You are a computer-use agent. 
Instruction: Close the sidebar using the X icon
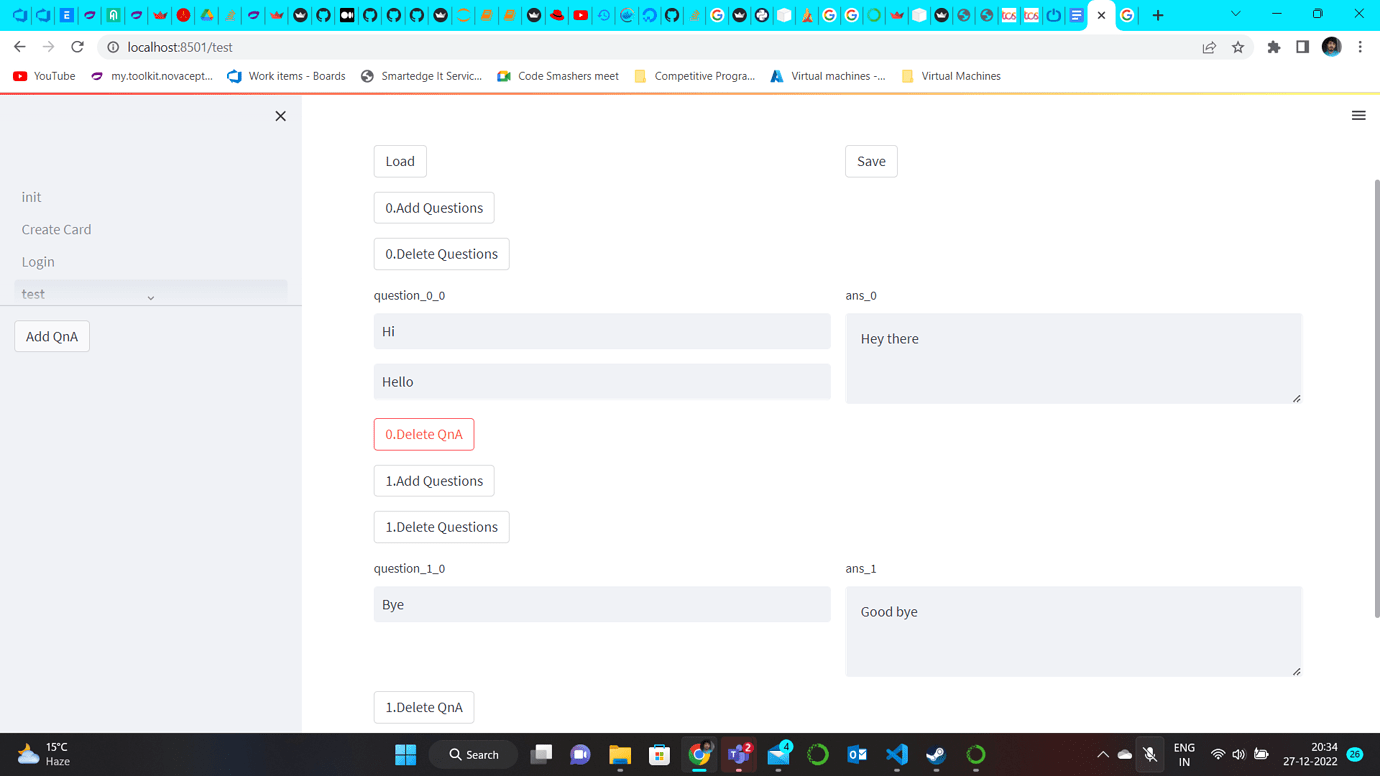click(280, 116)
